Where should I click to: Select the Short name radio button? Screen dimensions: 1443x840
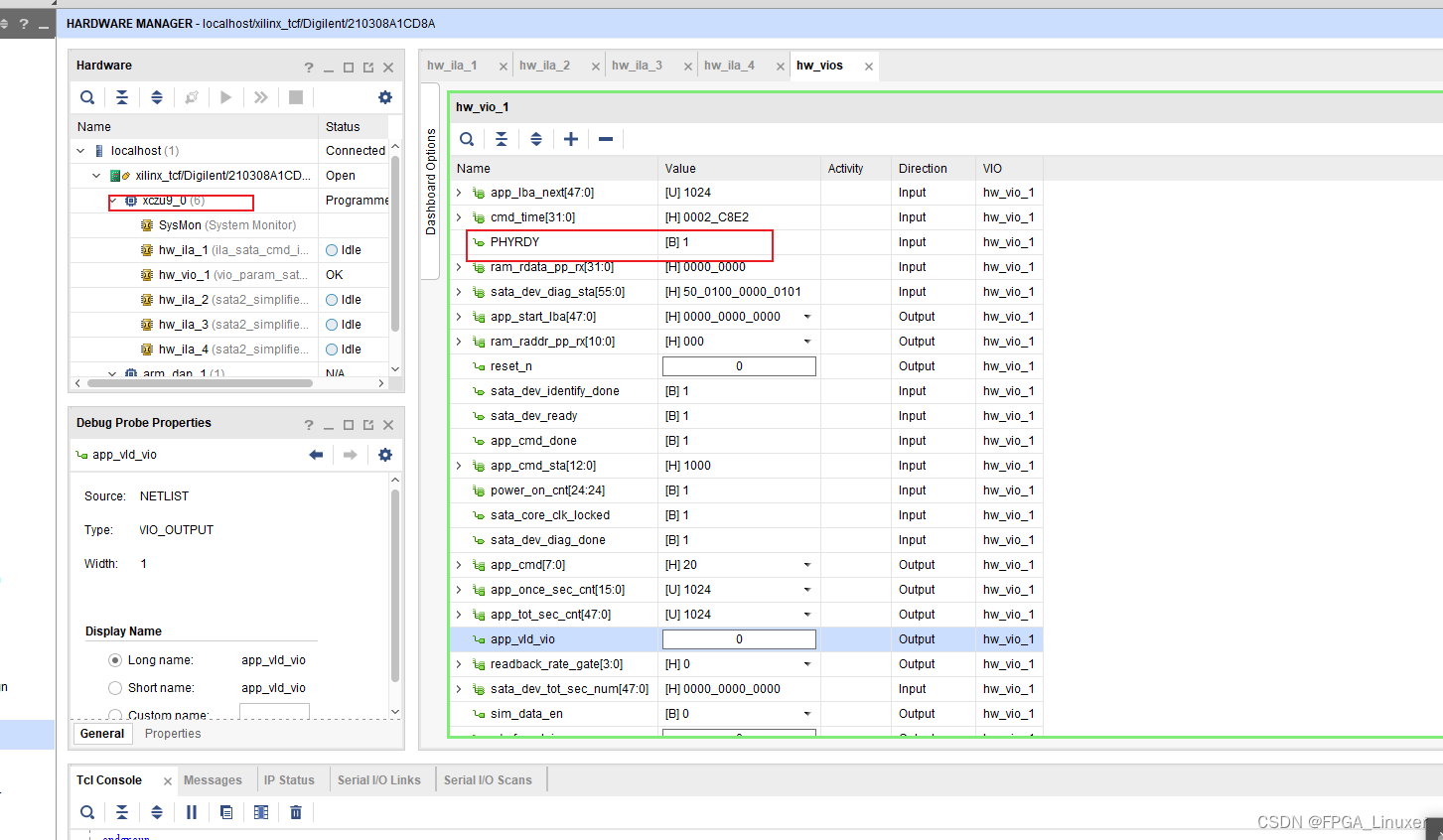click(114, 687)
